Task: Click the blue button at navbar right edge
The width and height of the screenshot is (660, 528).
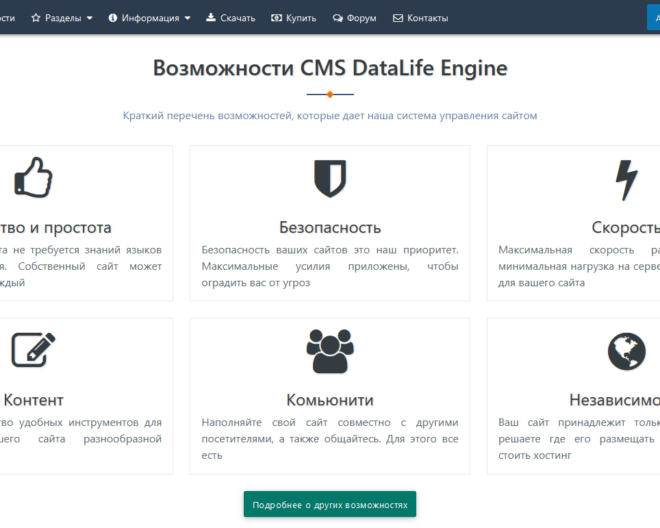Action: [653, 18]
